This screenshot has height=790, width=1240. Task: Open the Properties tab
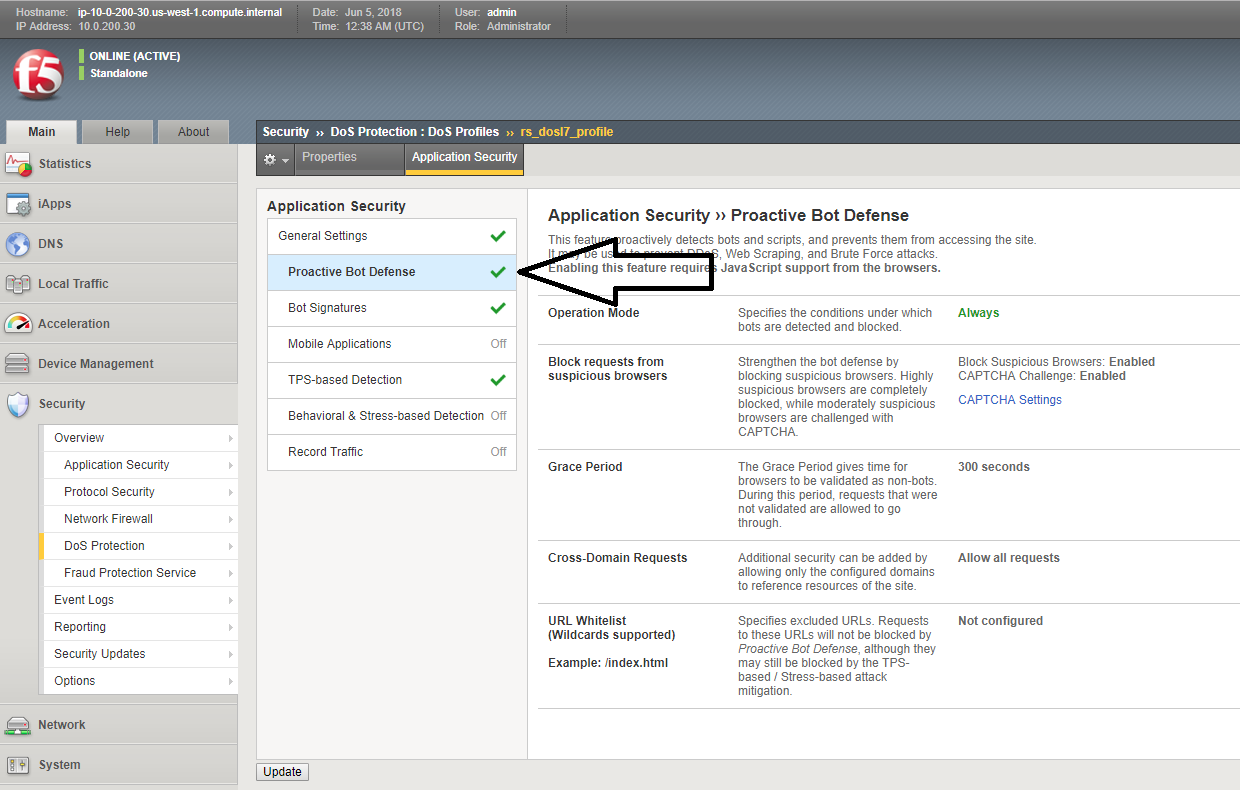click(x=350, y=158)
